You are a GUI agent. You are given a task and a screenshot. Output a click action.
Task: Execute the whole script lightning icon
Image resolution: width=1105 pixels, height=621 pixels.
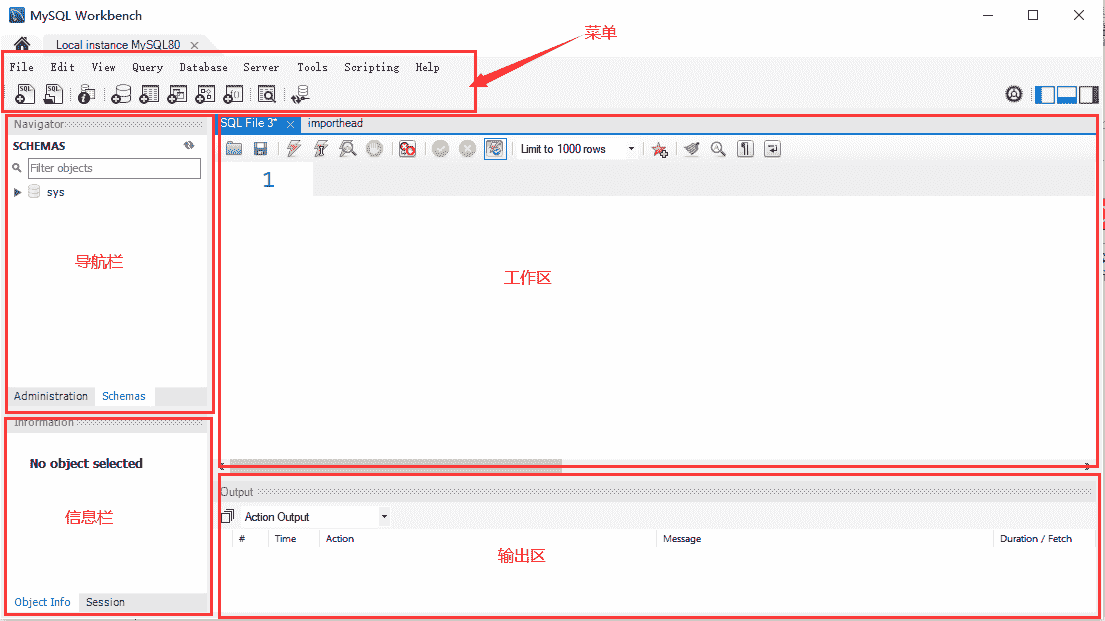(x=294, y=149)
